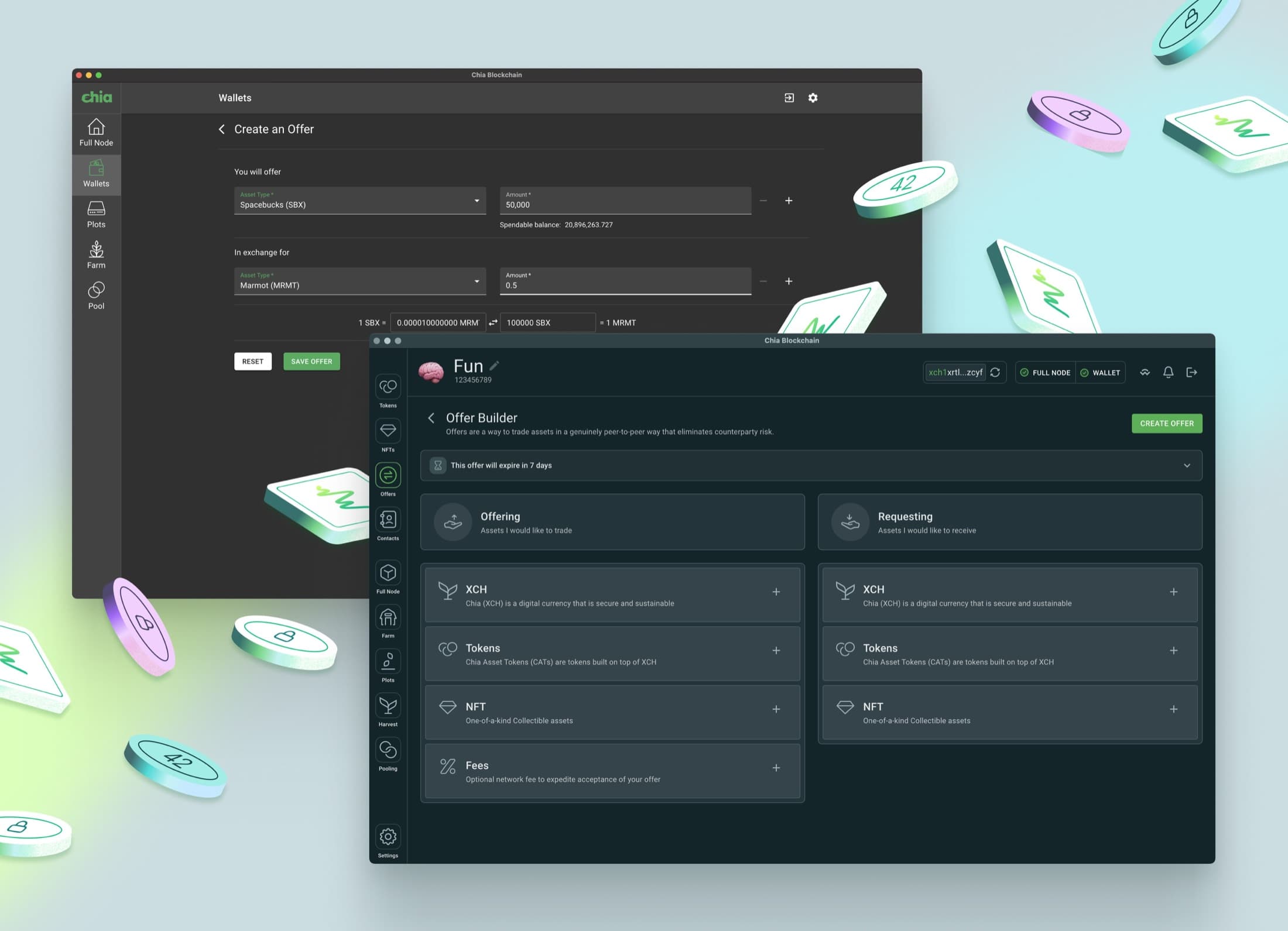Click FULL NODE status indicator
Image resolution: width=1288 pixels, height=931 pixels.
pyautogui.click(x=1046, y=372)
